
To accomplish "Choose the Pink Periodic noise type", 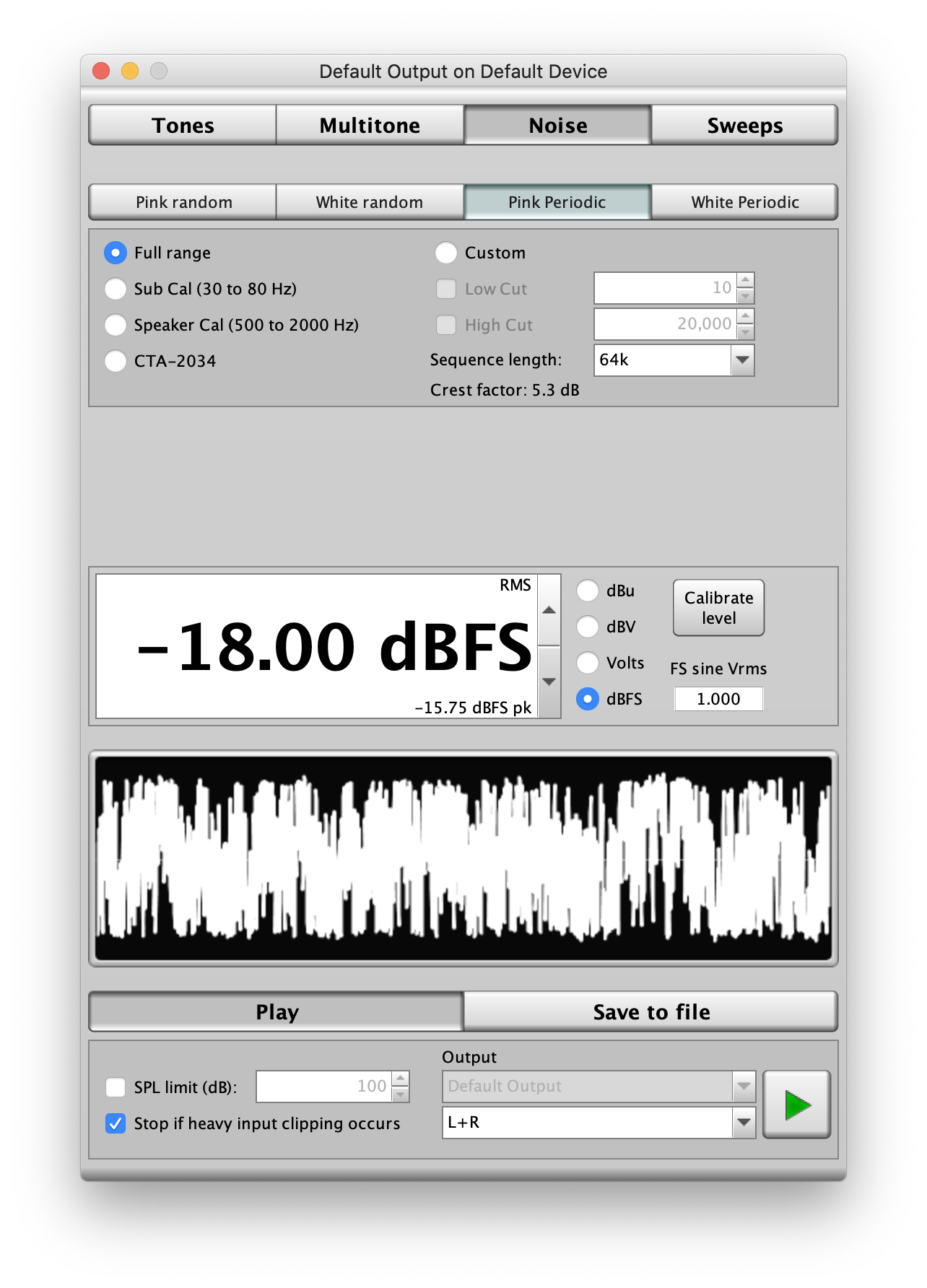I will pyautogui.click(x=557, y=201).
